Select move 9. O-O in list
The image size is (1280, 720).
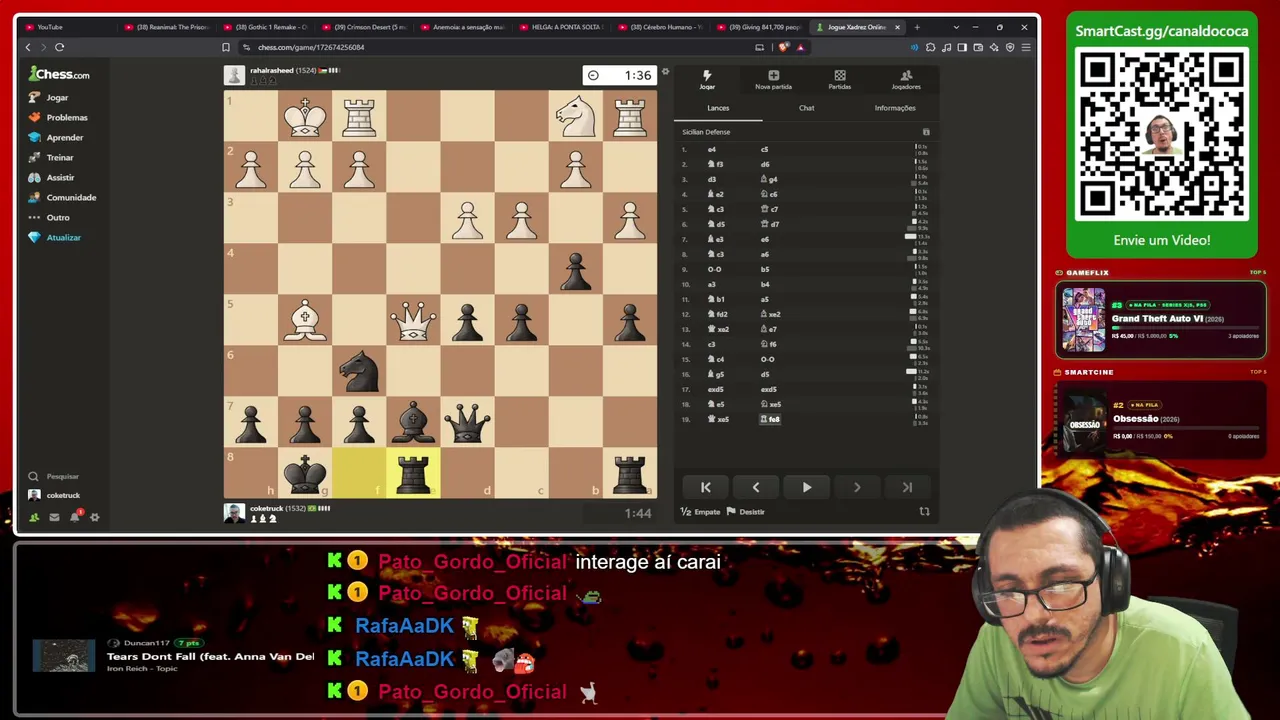(714, 269)
